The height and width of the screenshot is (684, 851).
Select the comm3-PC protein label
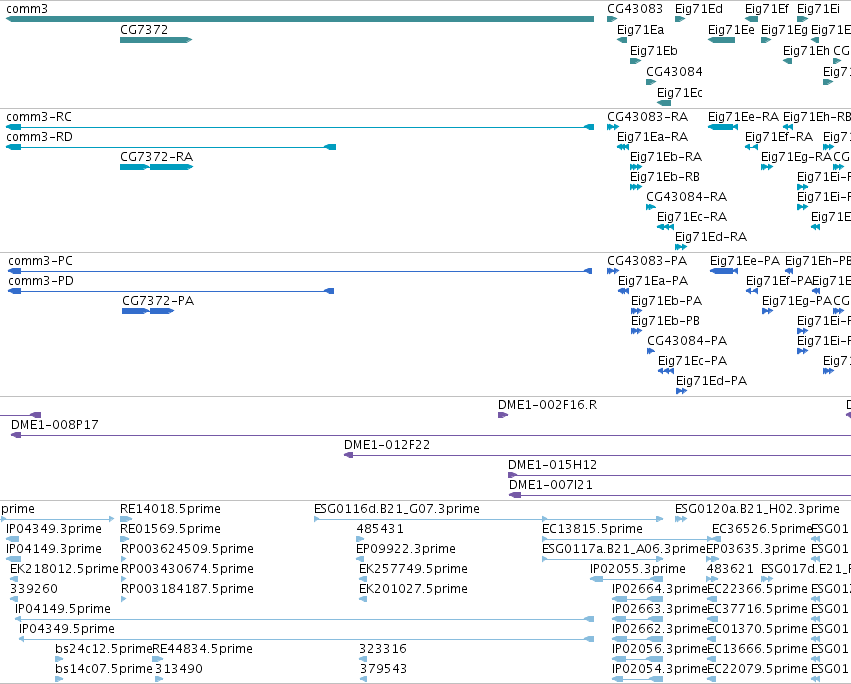pyautogui.click(x=40, y=261)
